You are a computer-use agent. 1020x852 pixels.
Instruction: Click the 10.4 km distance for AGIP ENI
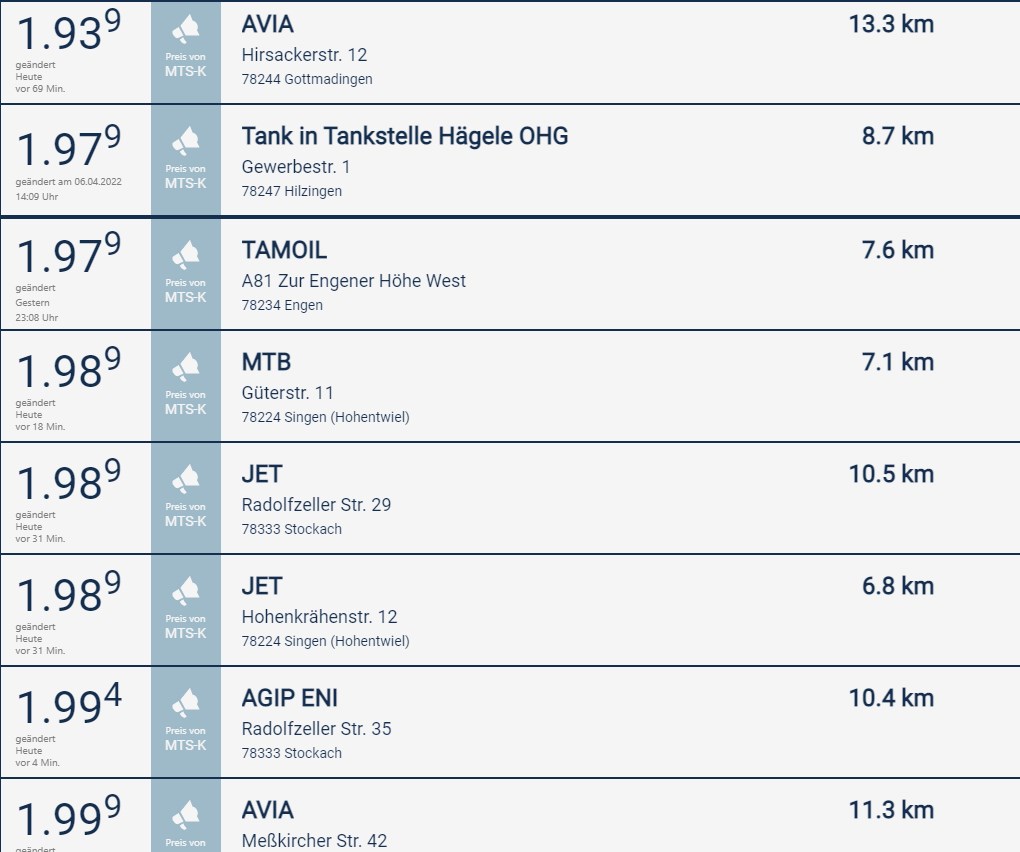[x=891, y=698]
